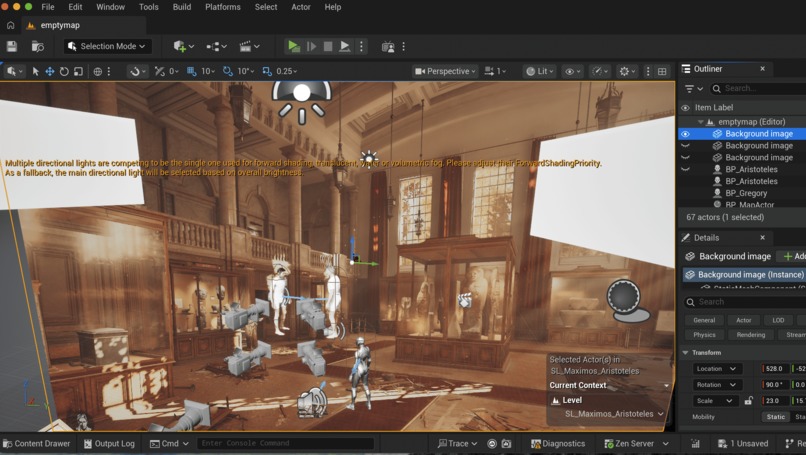Open the Blueprints menu in the toolbar
Viewport: 806px width, 455px height.
216,46
